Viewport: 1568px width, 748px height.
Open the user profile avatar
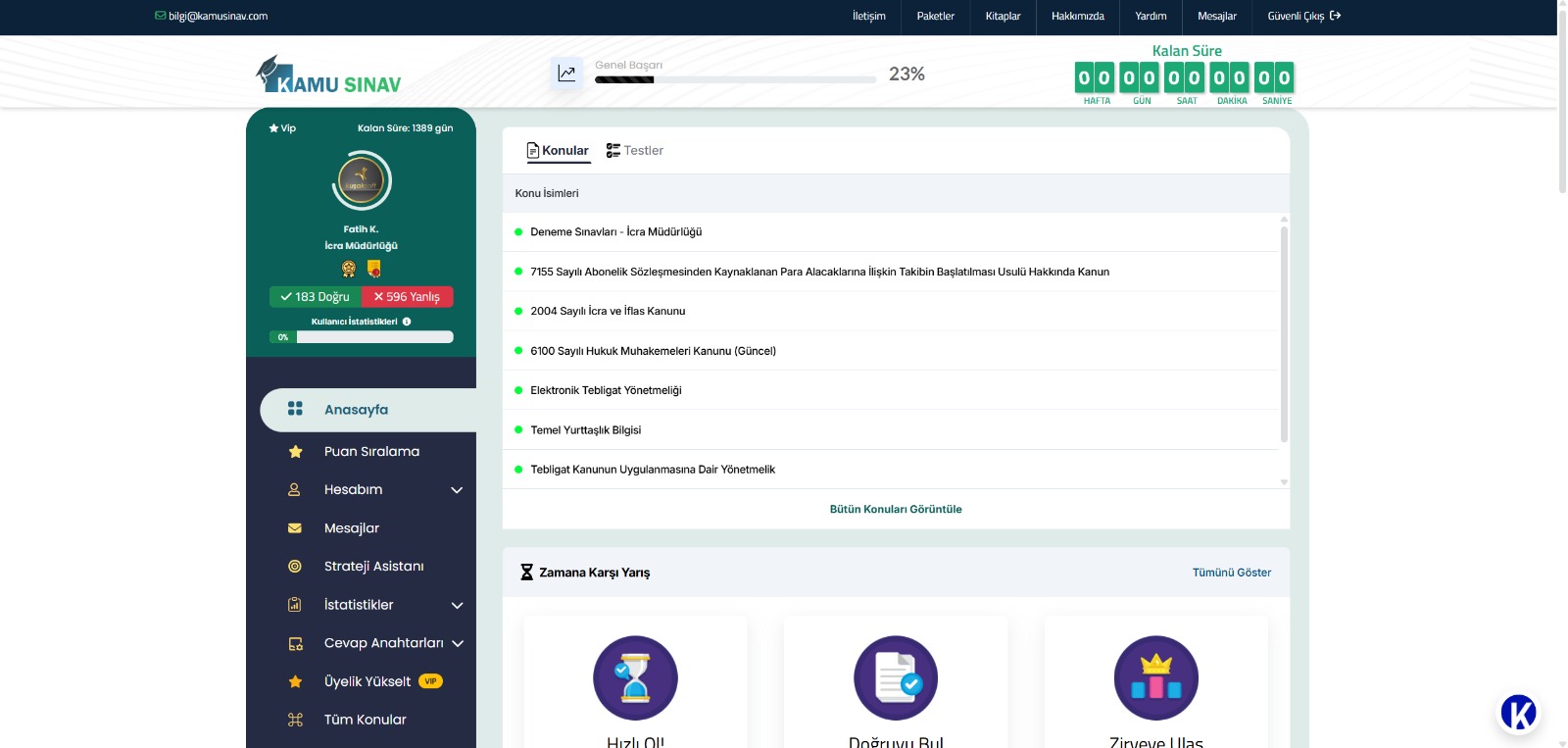361,181
